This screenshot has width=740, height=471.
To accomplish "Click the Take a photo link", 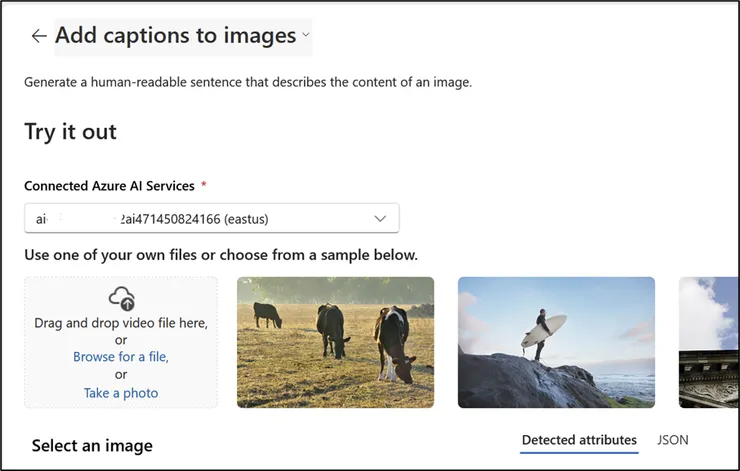I will [121, 393].
